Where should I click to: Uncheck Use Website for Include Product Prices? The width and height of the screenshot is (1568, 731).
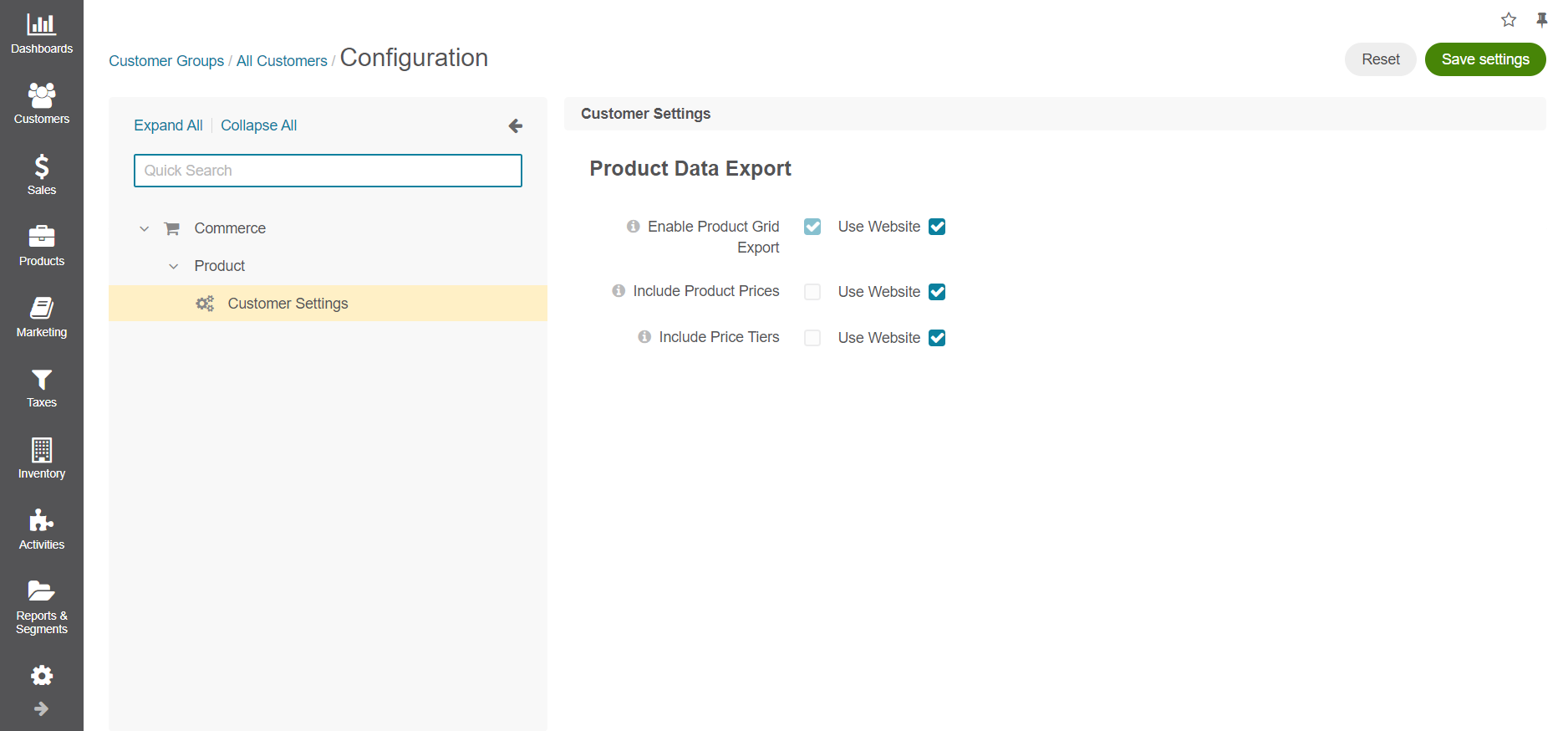tap(937, 292)
